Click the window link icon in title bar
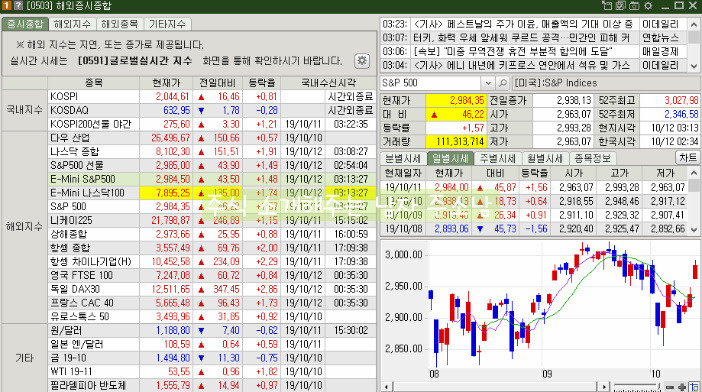This screenshot has height=392, width=702. (x=607, y=6)
